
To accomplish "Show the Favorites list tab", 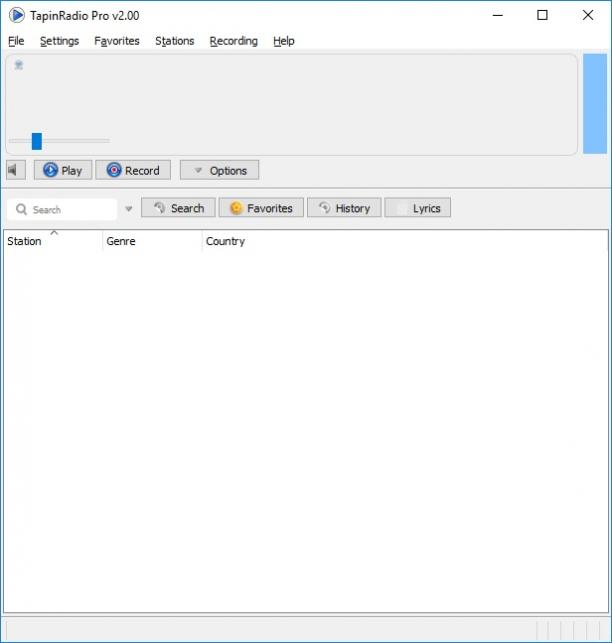I will (x=261, y=207).
